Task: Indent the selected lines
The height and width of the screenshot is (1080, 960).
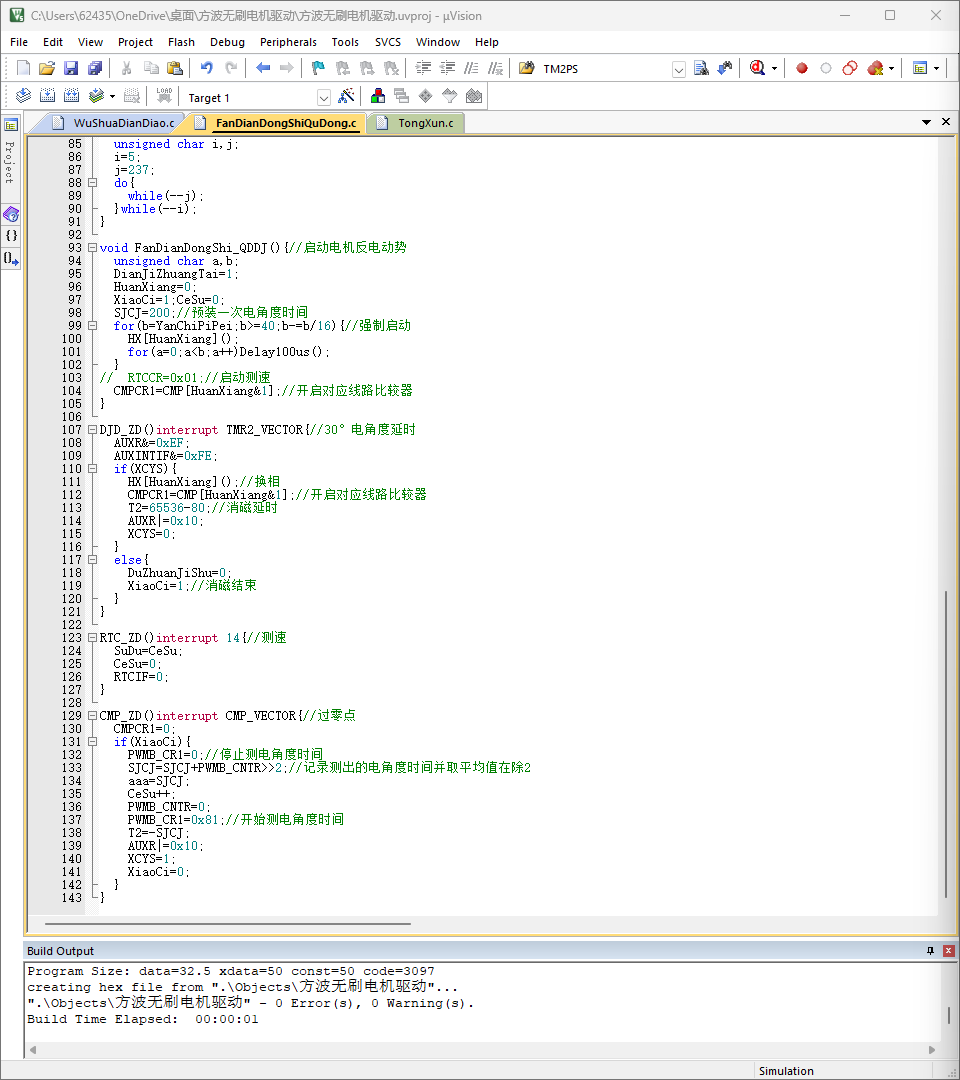Action: [424, 68]
